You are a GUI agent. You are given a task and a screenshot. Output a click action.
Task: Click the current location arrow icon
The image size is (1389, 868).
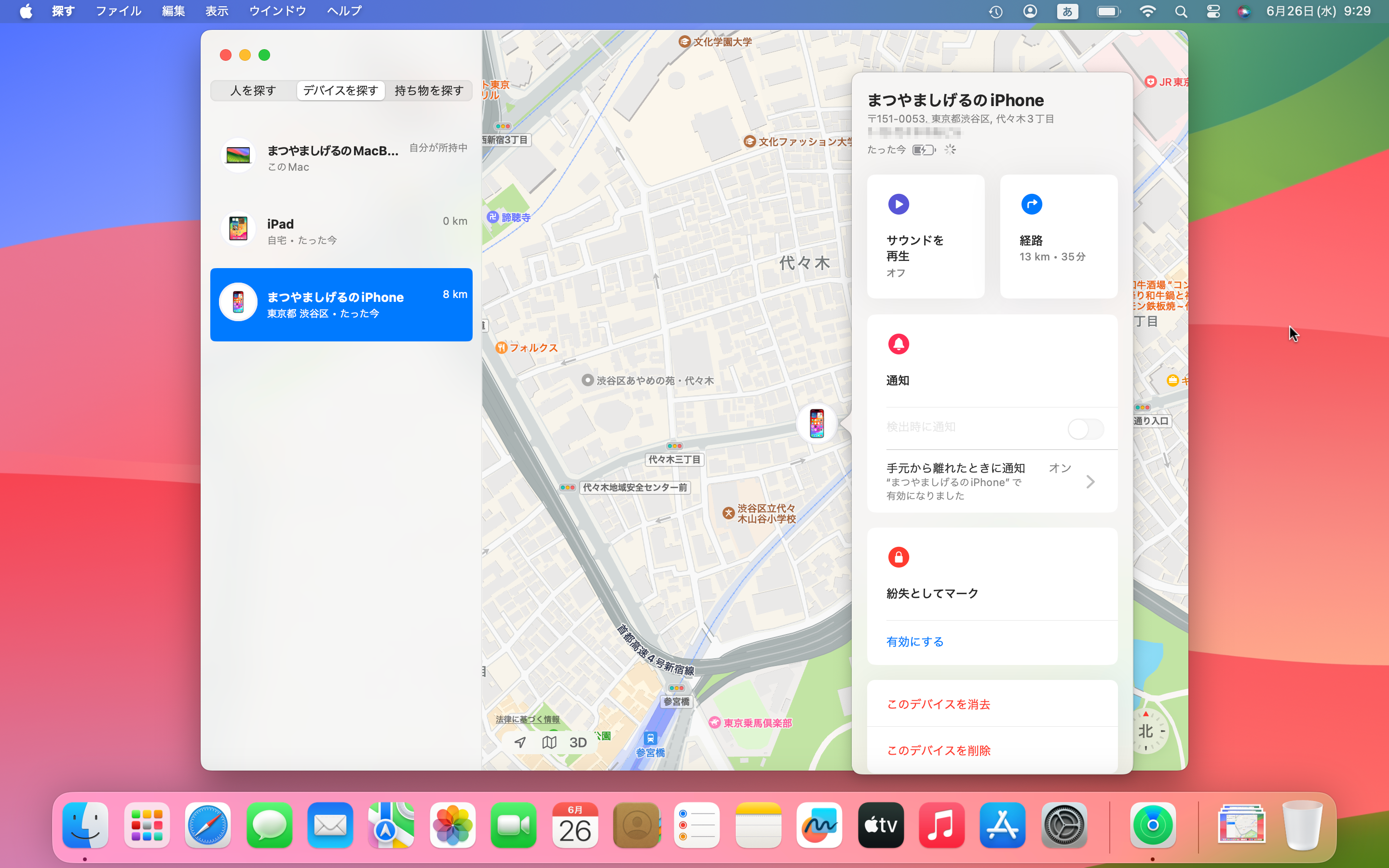(520, 742)
